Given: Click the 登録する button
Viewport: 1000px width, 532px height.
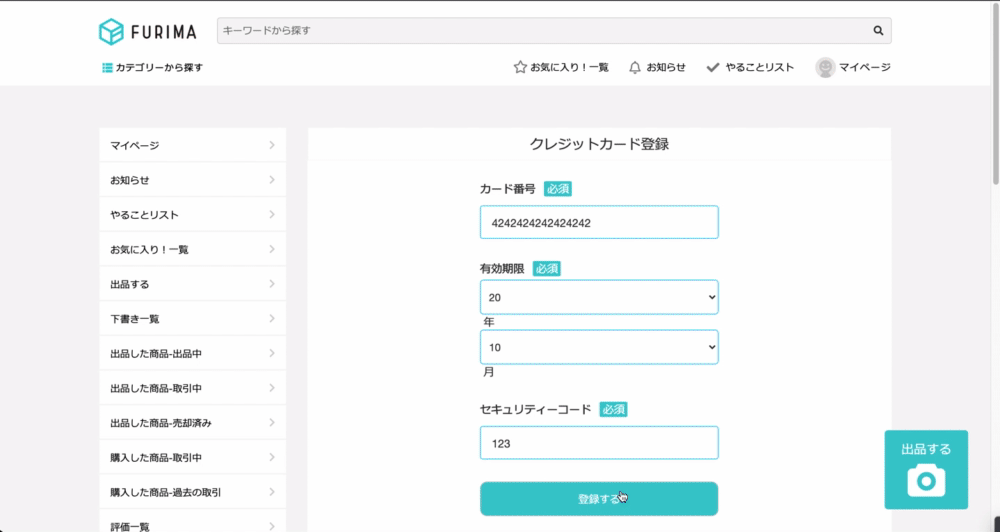Looking at the screenshot, I should 599,499.
